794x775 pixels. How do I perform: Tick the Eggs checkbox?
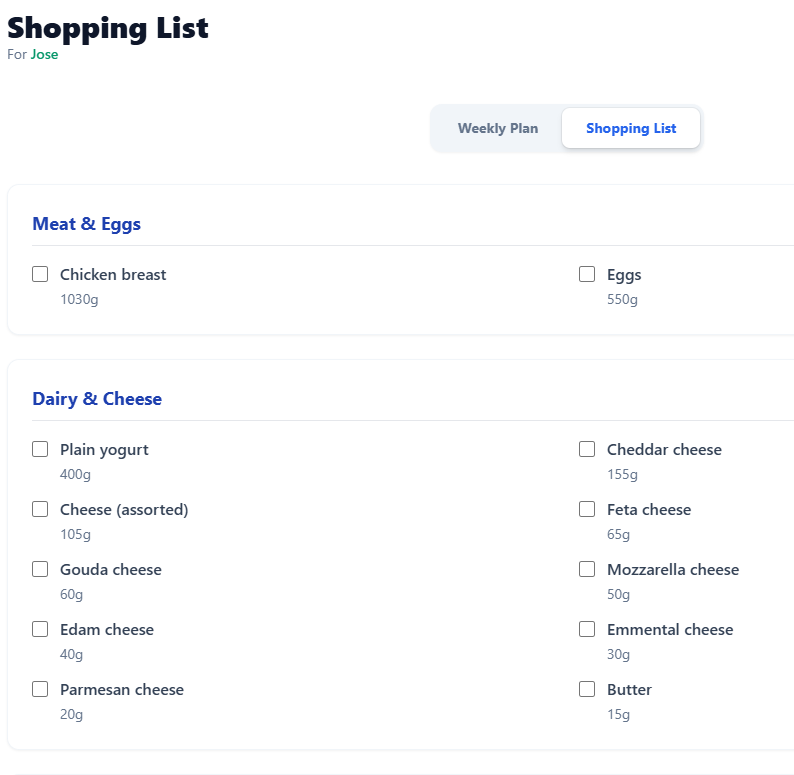[587, 275]
